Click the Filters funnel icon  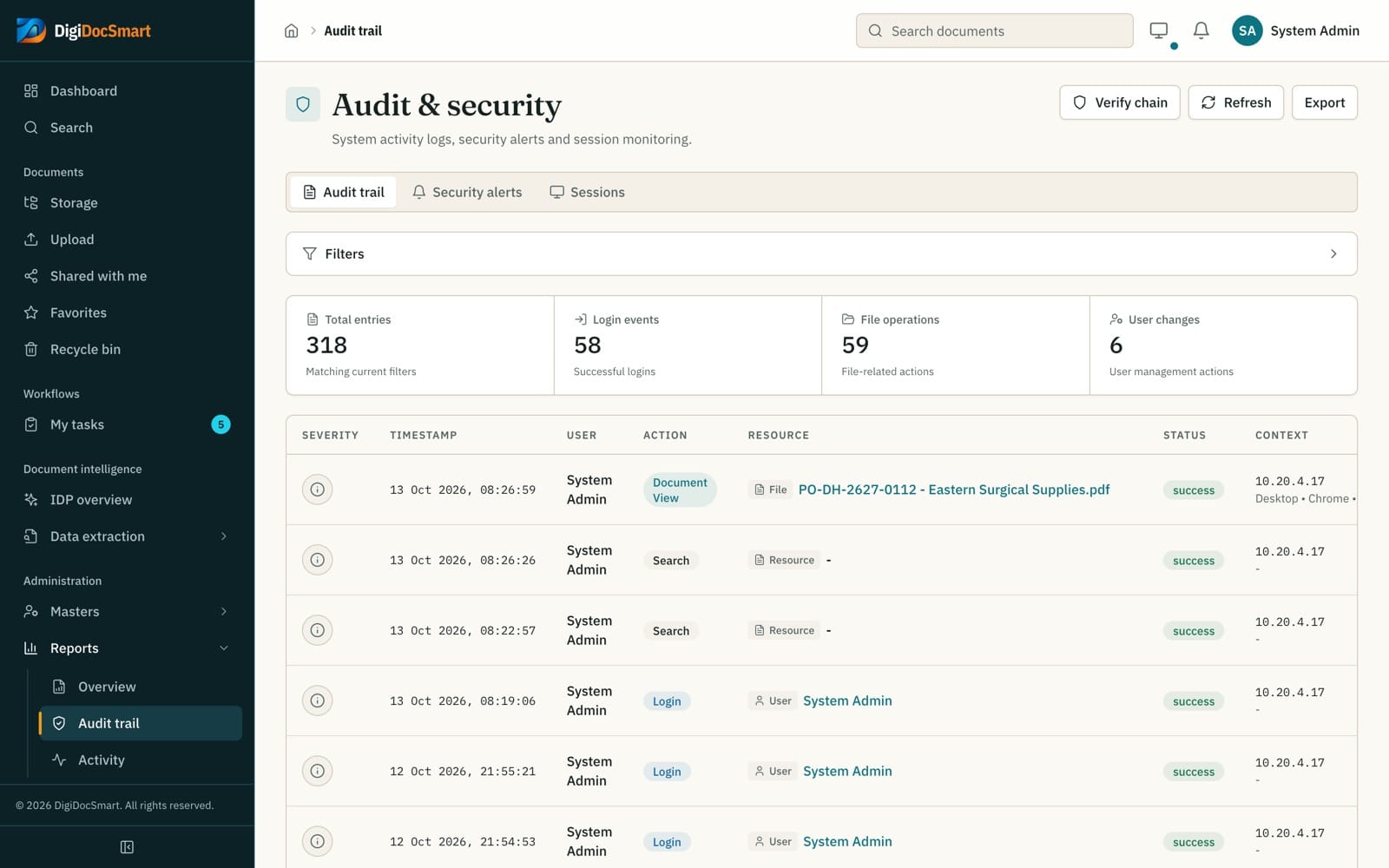[309, 253]
